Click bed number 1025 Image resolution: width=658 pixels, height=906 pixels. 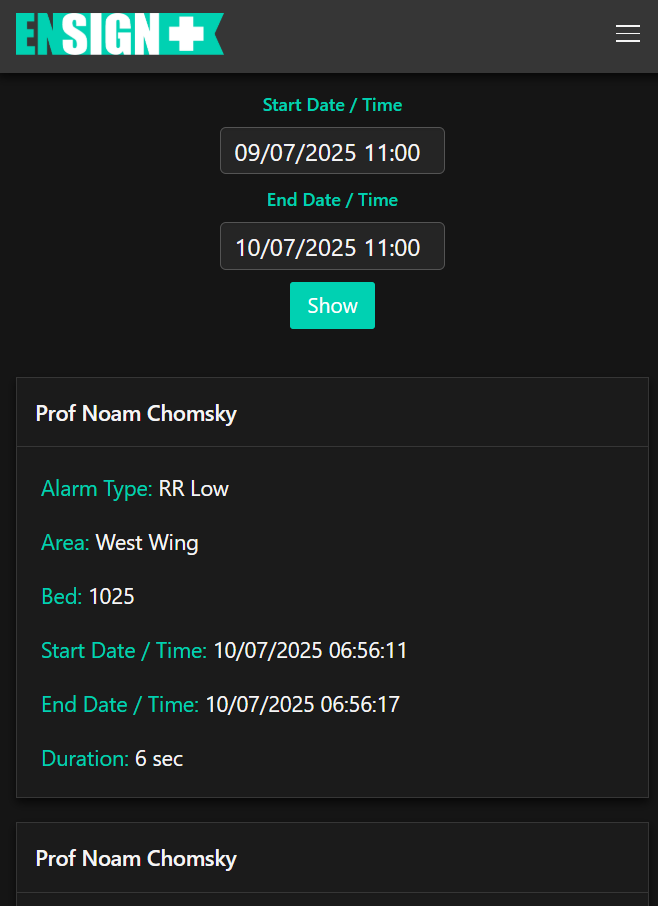pos(111,597)
